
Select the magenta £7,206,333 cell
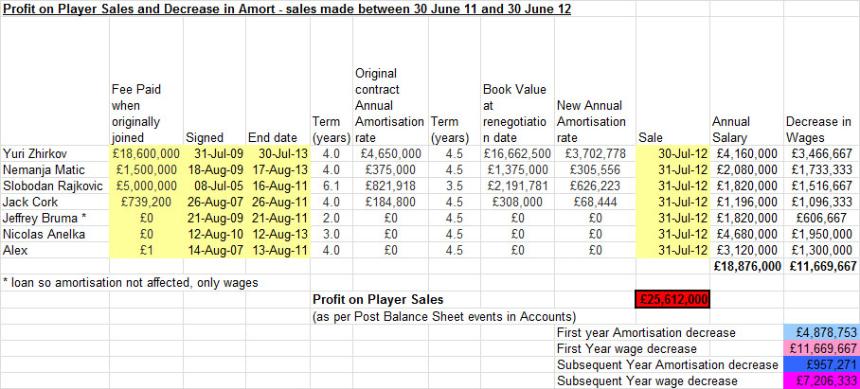coord(822,380)
